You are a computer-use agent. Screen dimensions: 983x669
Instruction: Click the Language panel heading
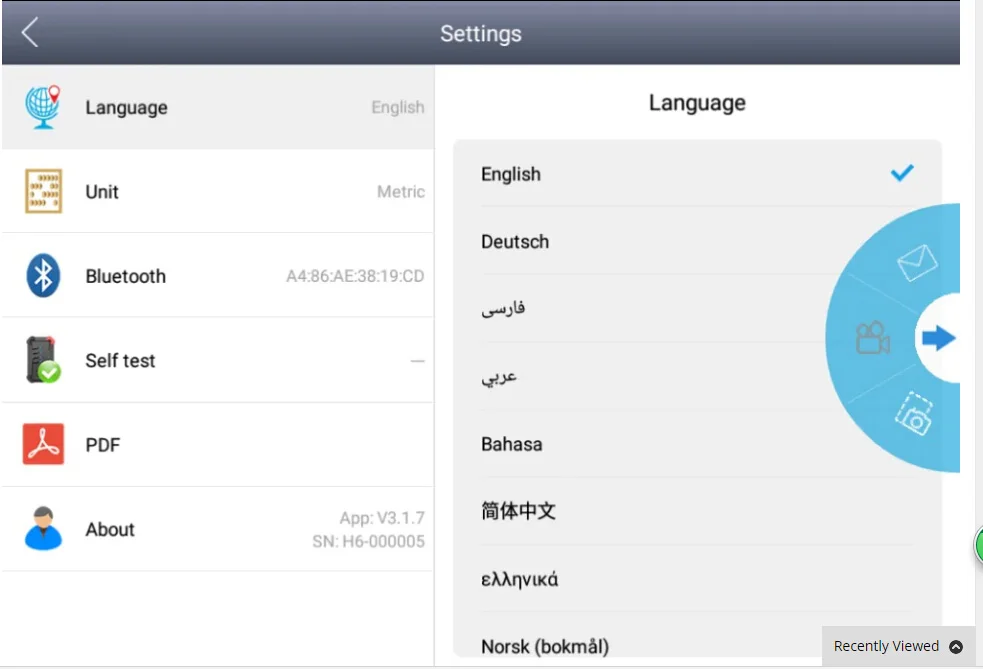(x=697, y=102)
